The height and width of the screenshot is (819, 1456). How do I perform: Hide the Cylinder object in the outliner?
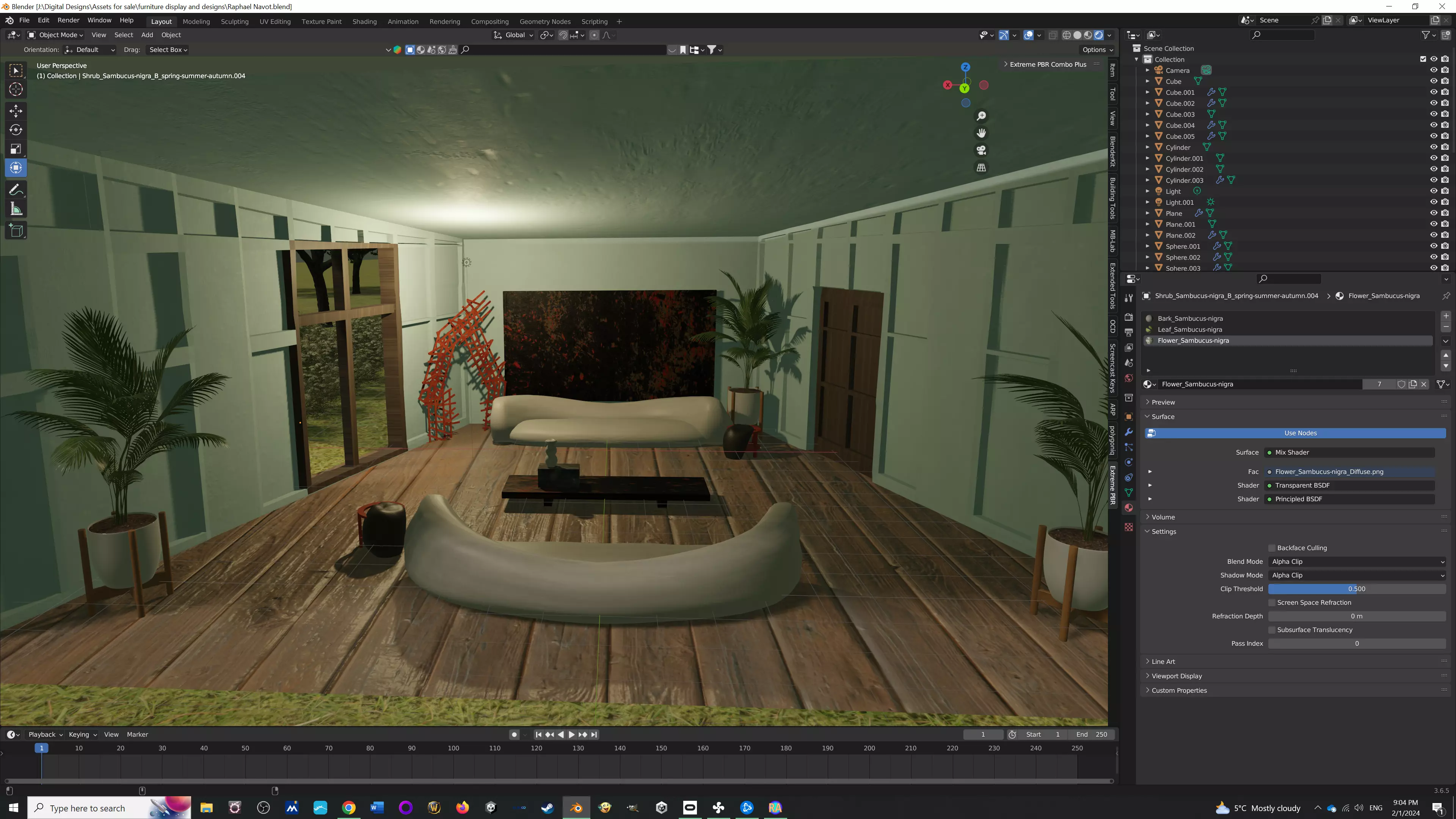(1433, 147)
